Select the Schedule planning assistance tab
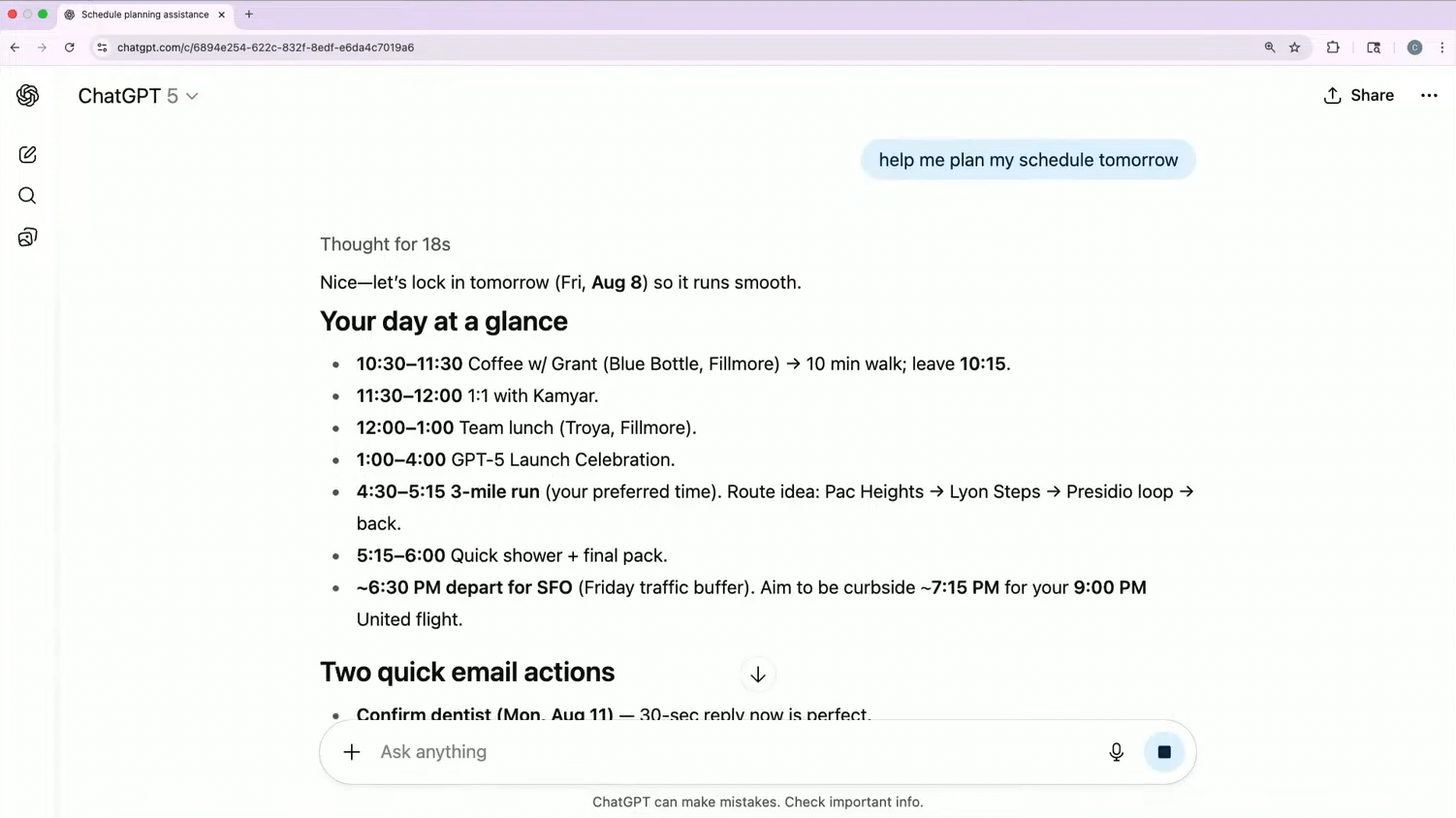This screenshot has width=1456, height=818. click(144, 15)
